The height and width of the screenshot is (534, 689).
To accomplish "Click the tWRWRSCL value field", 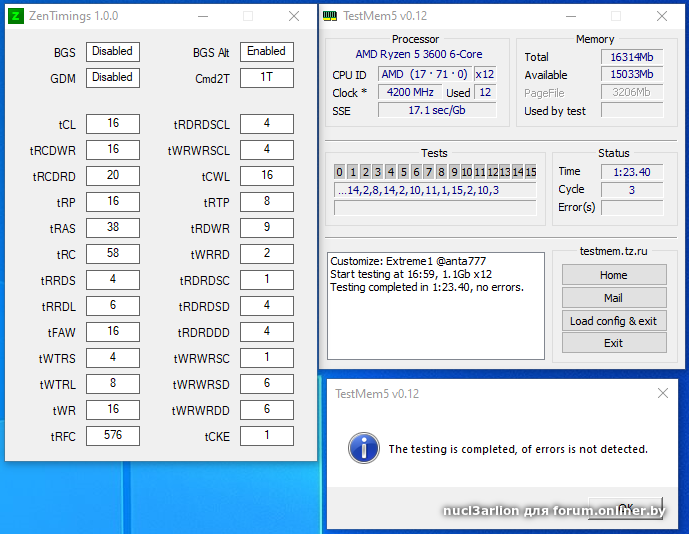I will (x=267, y=150).
